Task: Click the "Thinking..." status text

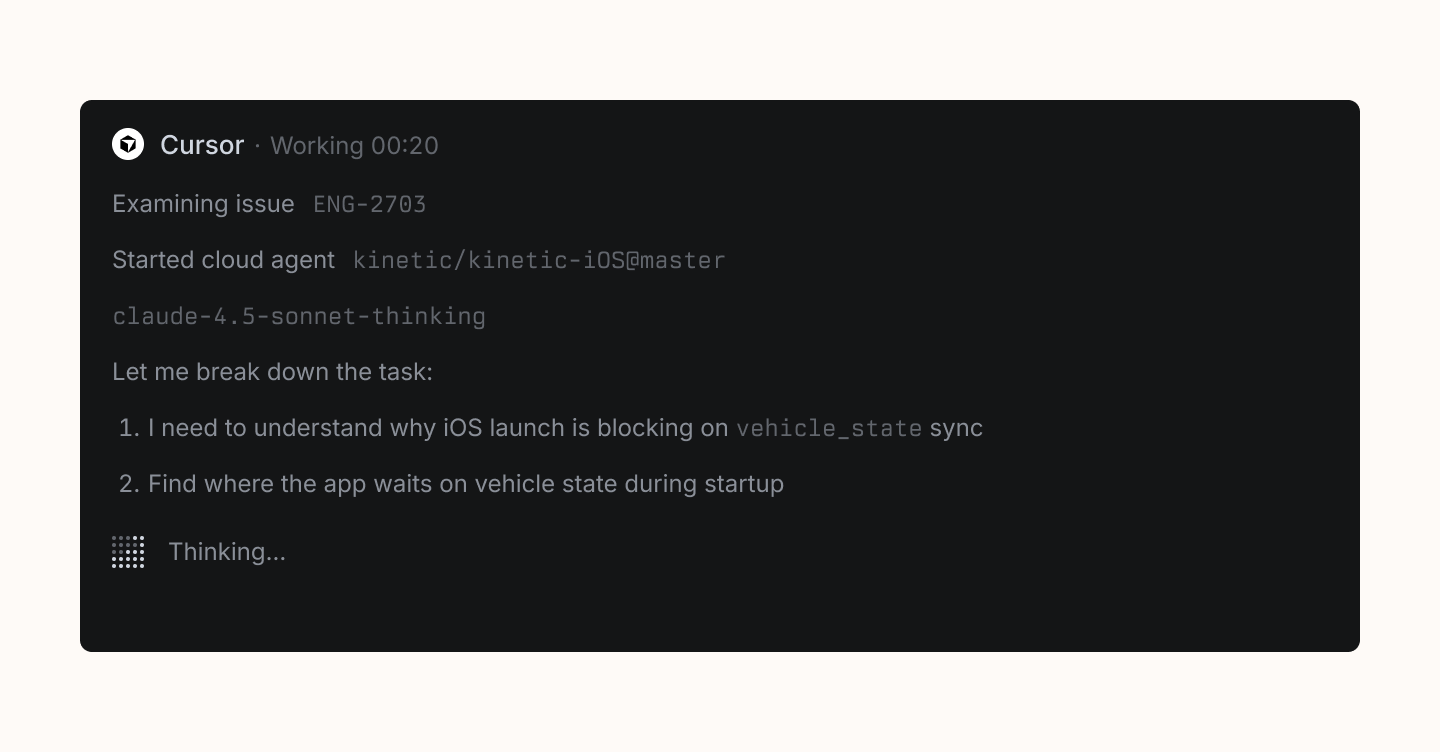Action: 227,552
